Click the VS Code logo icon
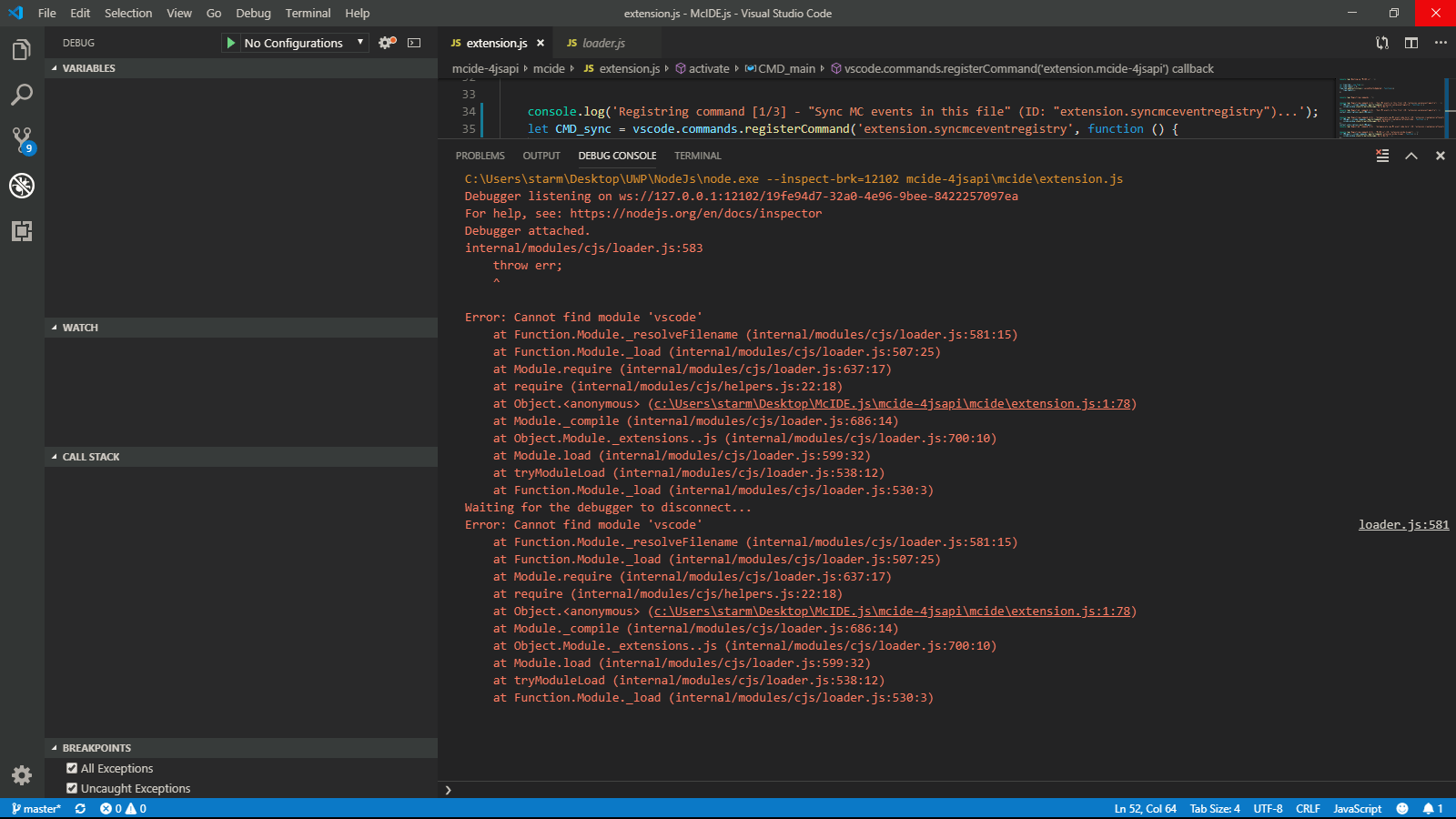This screenshot has width=1456, height=819. [15, 13]
